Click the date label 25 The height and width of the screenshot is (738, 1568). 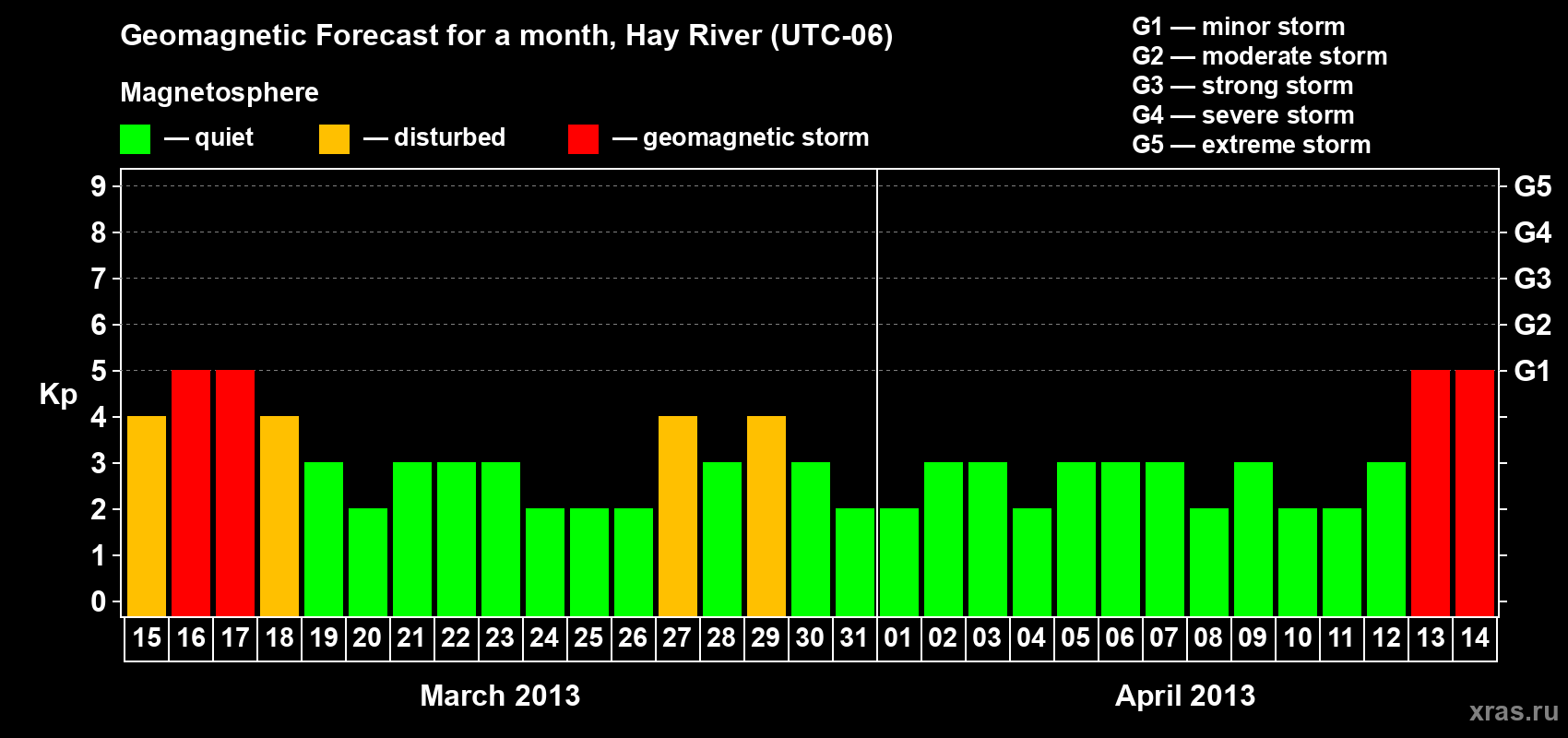click(x=588, y=637)
